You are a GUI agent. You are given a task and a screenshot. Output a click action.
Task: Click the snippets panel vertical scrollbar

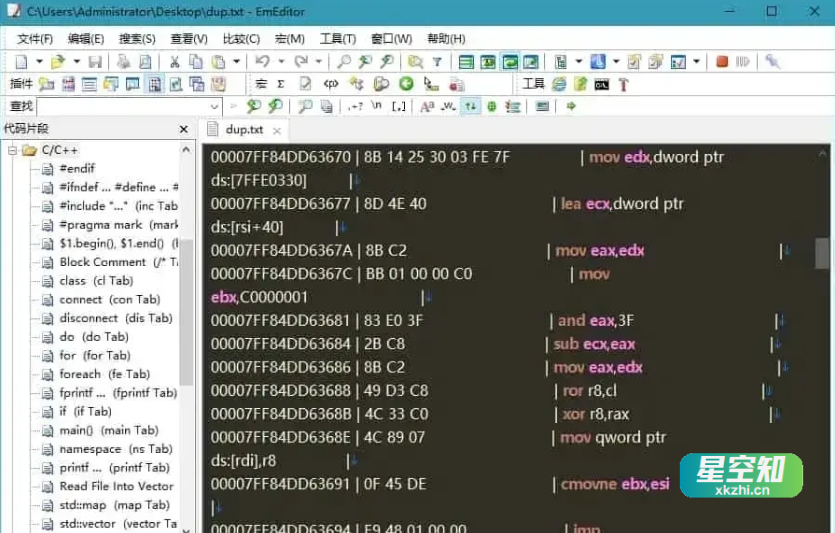coord(186,312)
